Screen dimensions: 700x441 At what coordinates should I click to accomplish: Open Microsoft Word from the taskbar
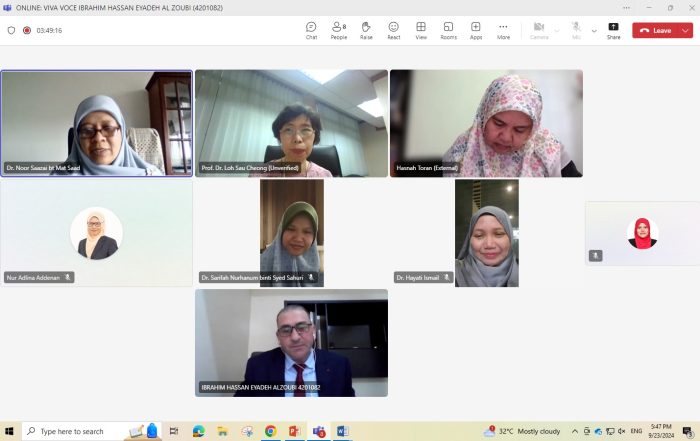342,431
